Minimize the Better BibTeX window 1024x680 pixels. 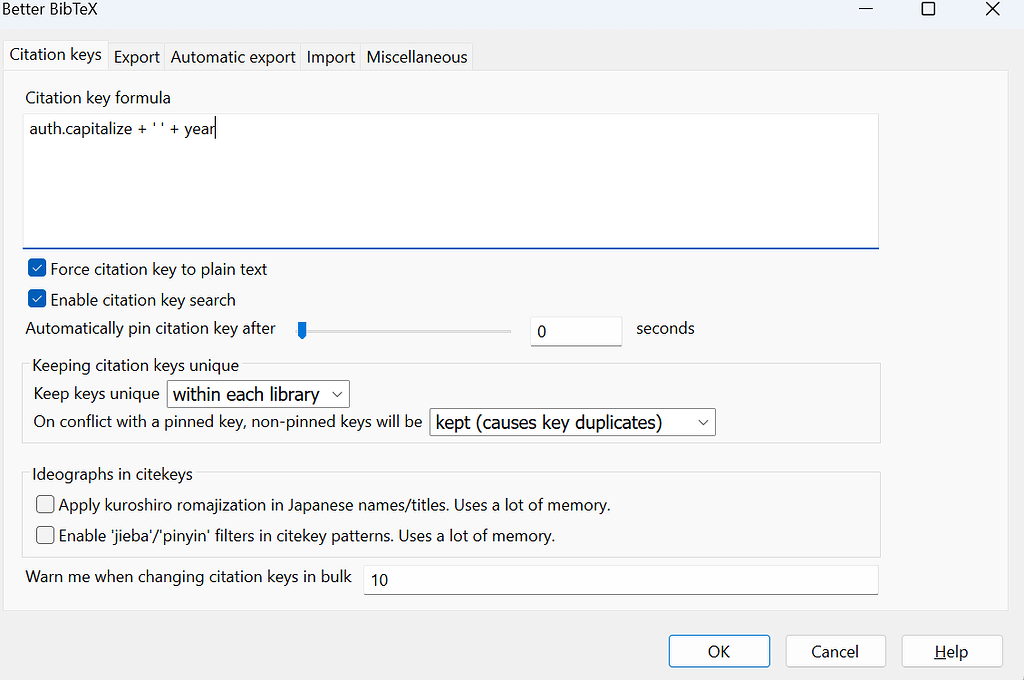864,9
